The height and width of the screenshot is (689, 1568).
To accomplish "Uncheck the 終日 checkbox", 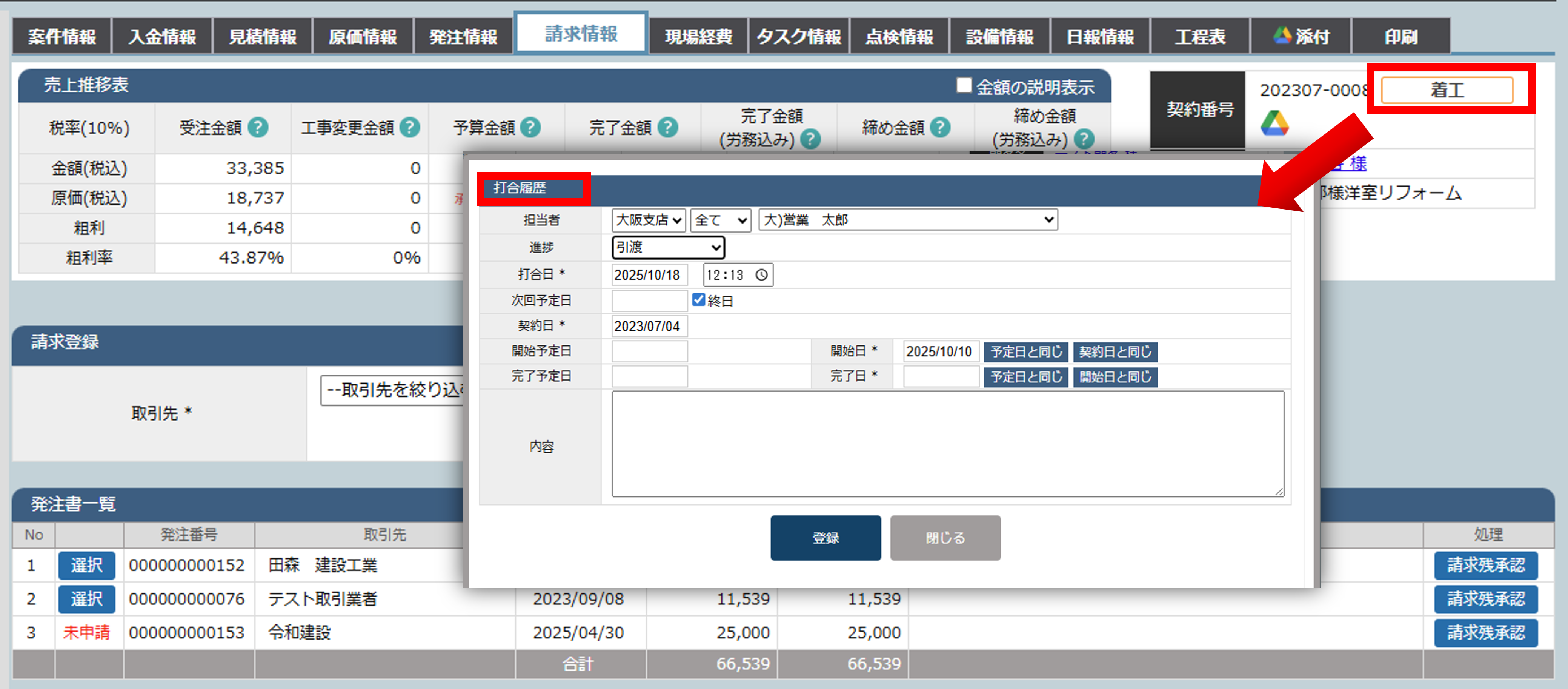I will [x=698, y=300].
